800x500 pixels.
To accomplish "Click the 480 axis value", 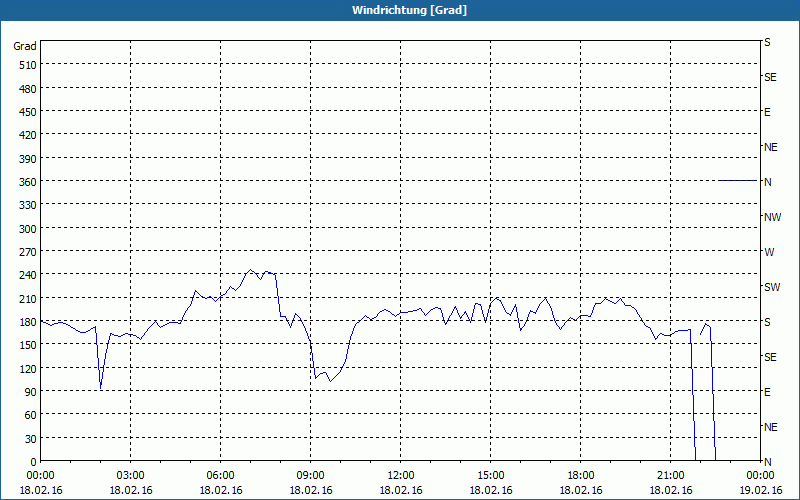I will 28,89.
